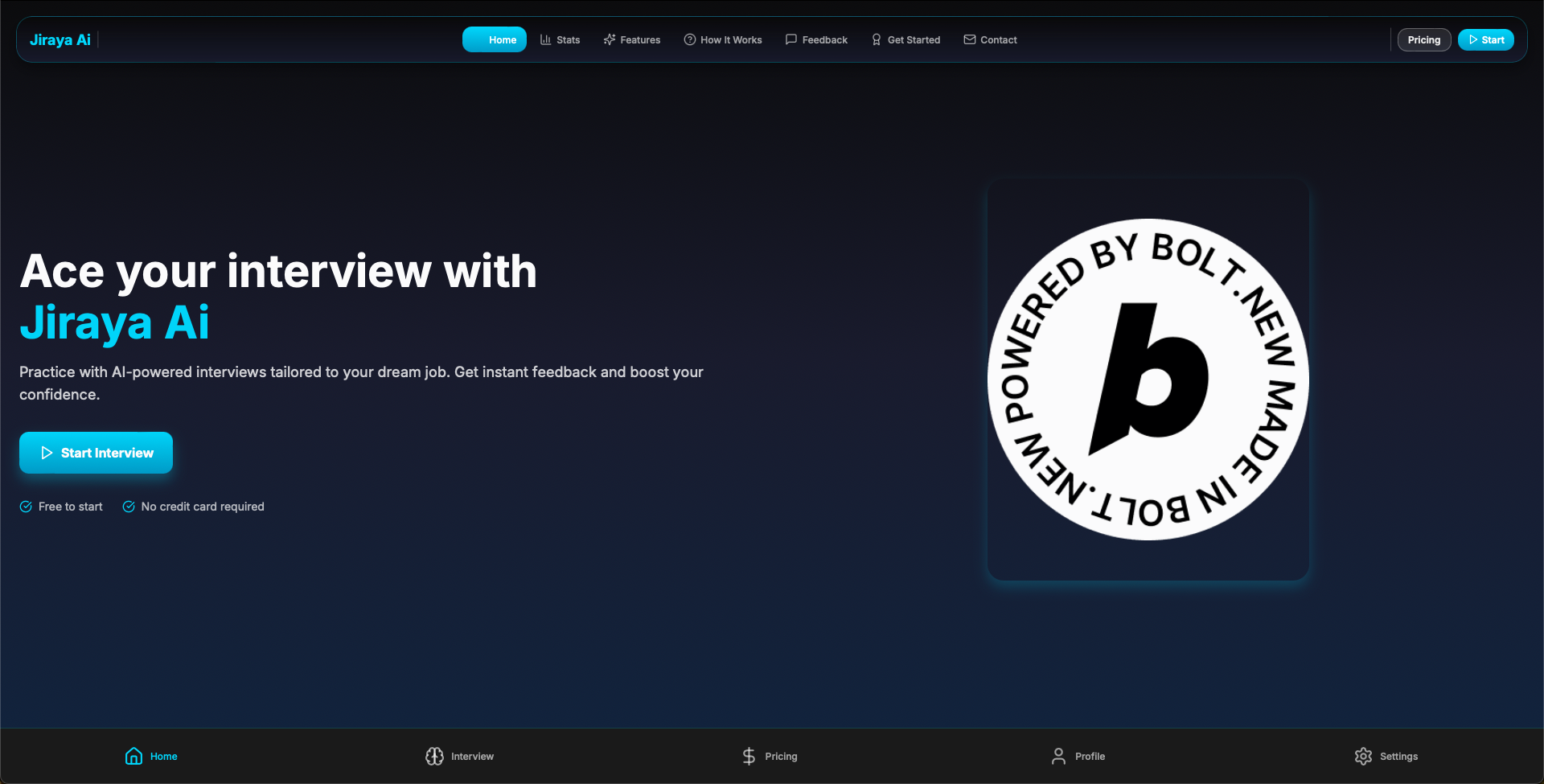Open Interview label in bottom navigation
The image size is (1544, 784).
coord(473,757)
